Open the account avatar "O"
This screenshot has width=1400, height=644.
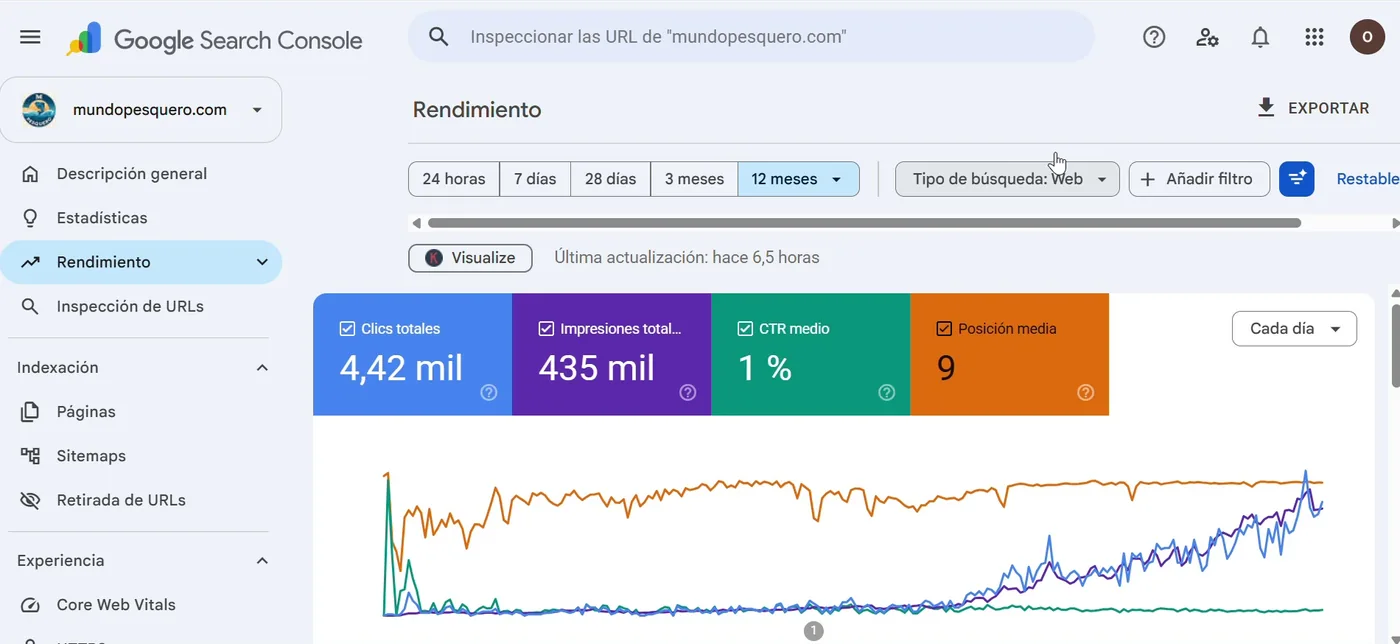(1367, 37)
